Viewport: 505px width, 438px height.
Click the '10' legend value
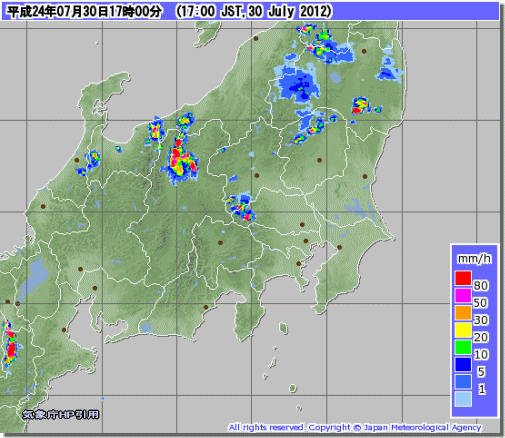click(481, 355)
